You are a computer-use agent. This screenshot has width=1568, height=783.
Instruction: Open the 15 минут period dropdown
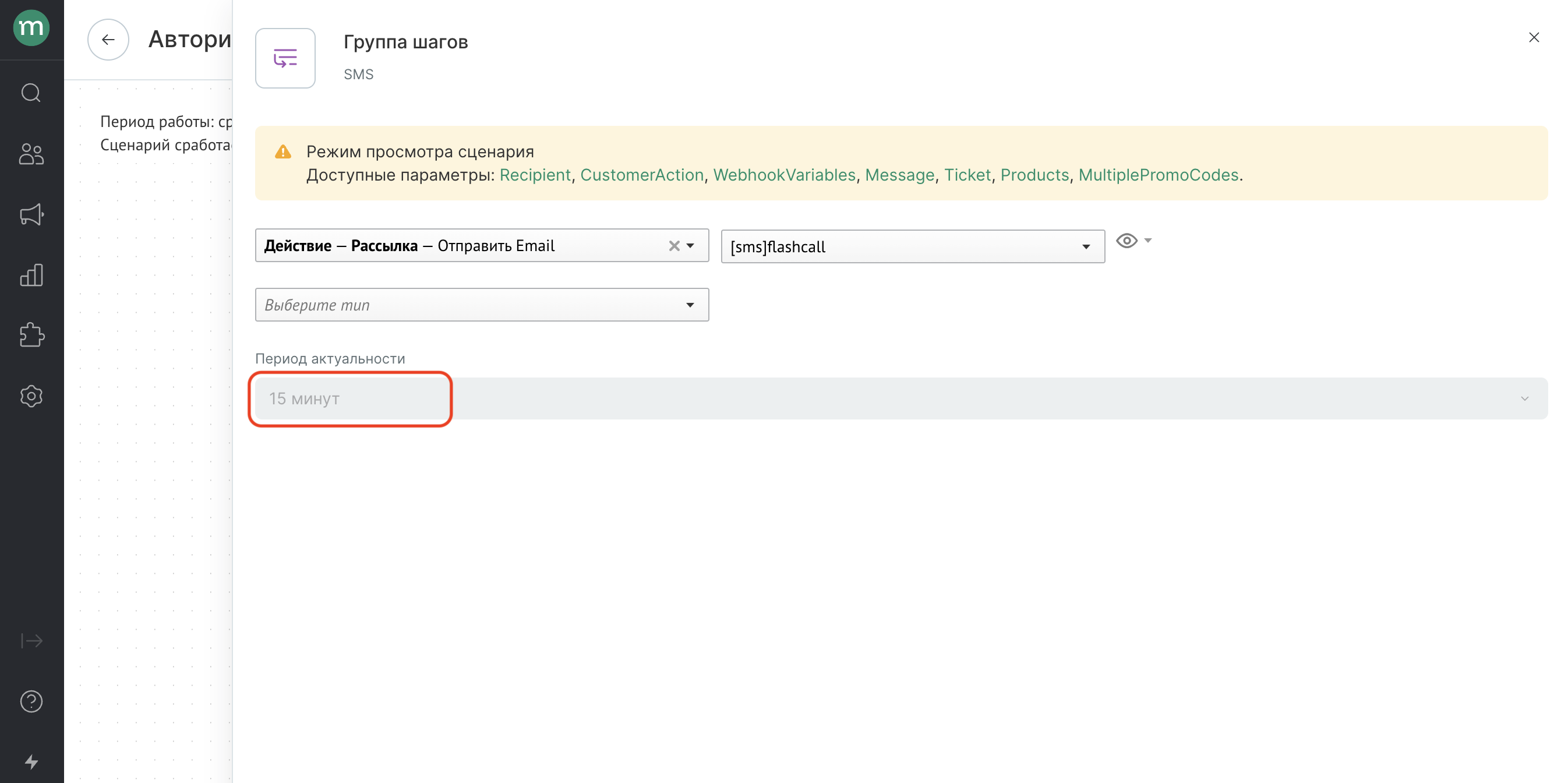901,399
